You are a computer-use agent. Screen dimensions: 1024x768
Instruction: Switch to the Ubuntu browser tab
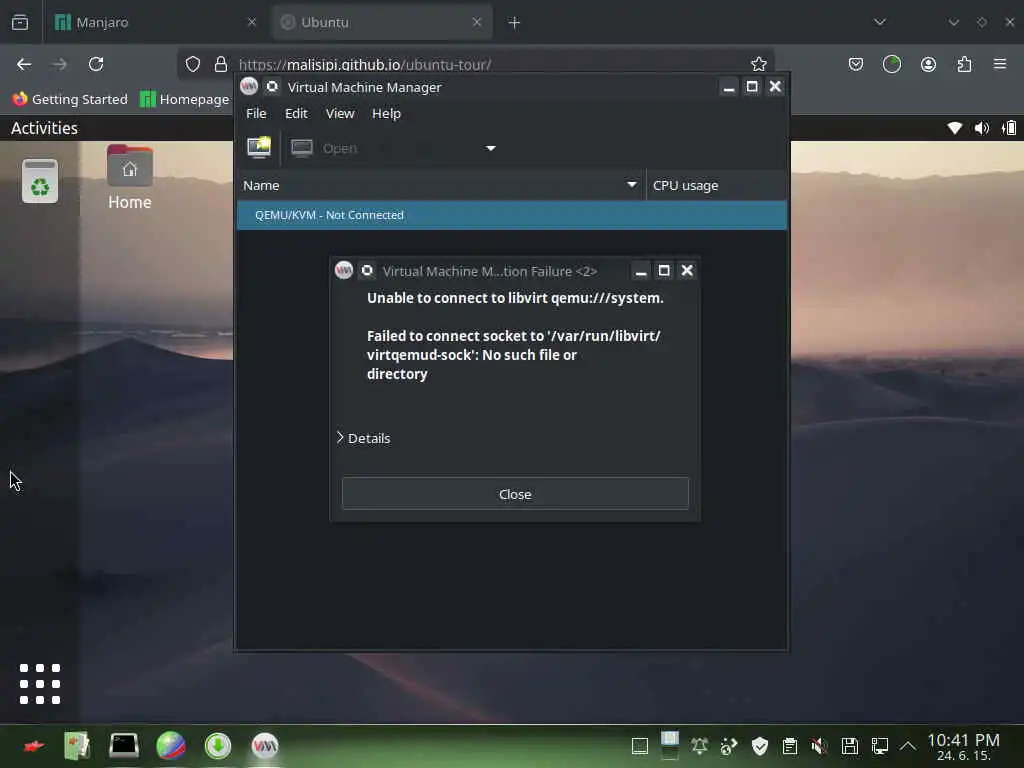tap(382, 22)
